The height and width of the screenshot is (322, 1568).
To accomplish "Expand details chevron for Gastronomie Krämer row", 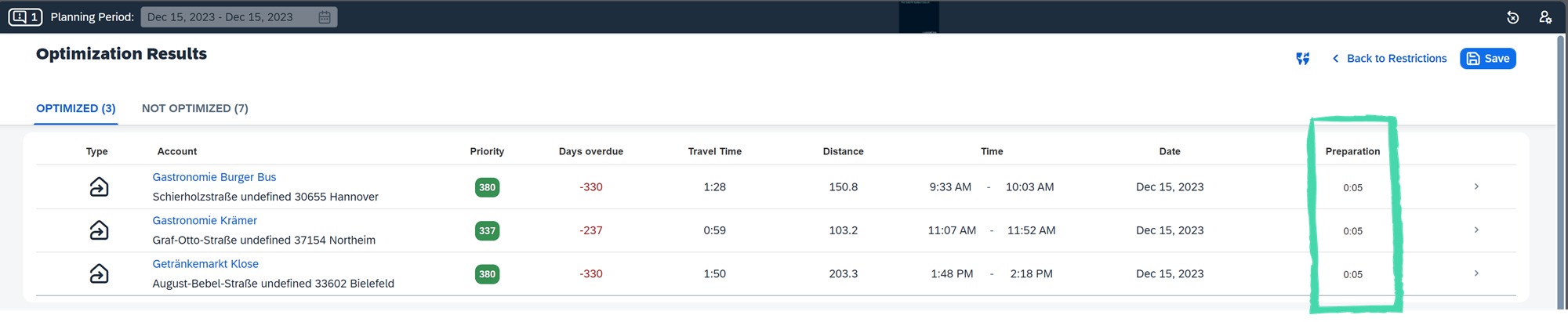I will click(1476, 230).
